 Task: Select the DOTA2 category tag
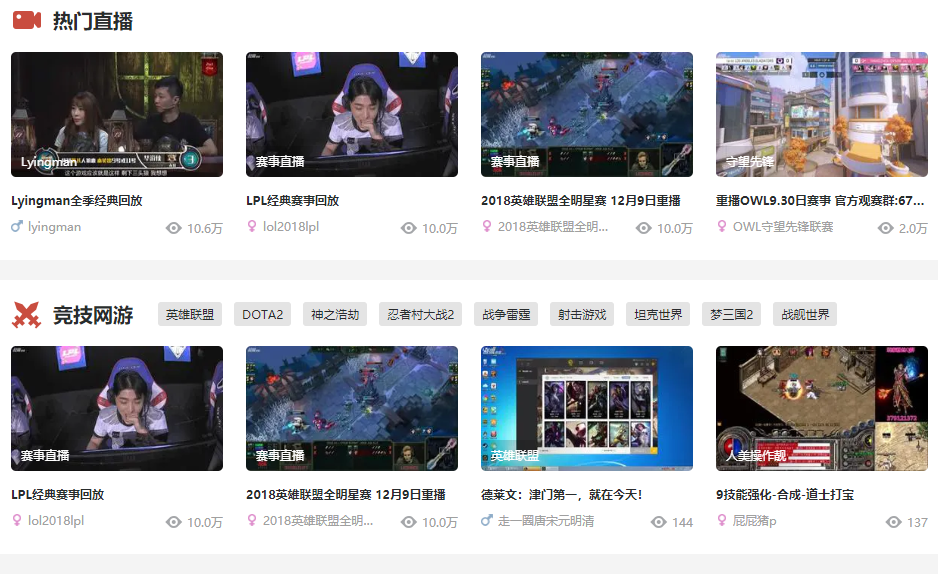pos(263,315)
